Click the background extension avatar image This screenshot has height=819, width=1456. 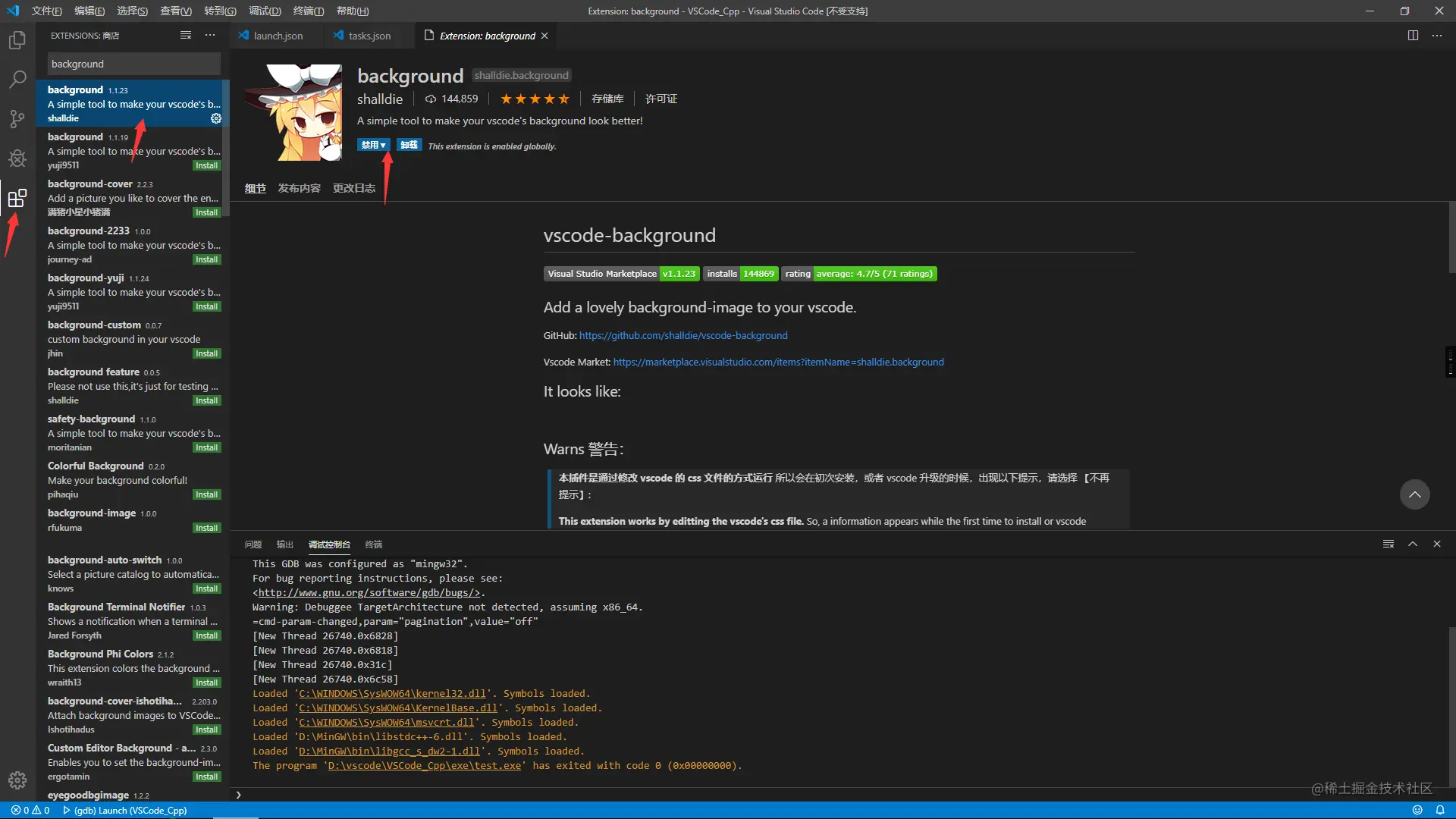(293, 112)
